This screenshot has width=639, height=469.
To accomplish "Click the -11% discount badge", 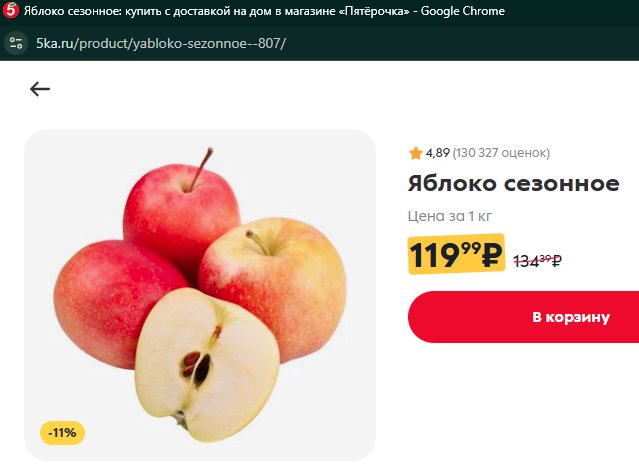I will coord(62,432).
